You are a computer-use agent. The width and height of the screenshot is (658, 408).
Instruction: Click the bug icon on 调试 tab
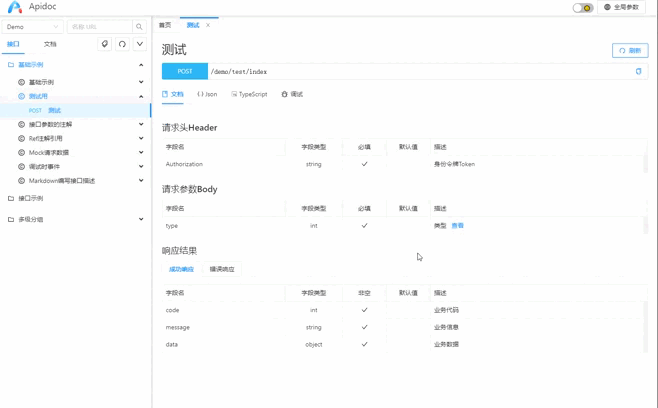(285, 94)
